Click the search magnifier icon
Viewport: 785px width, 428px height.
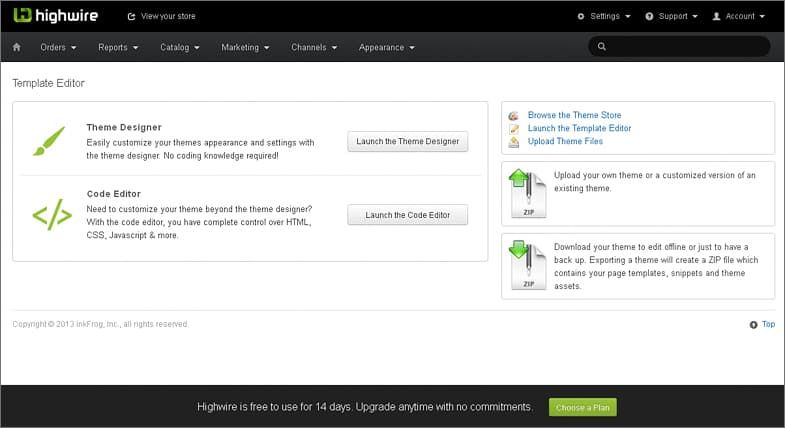pyautogui.click(x=602, y=47)
